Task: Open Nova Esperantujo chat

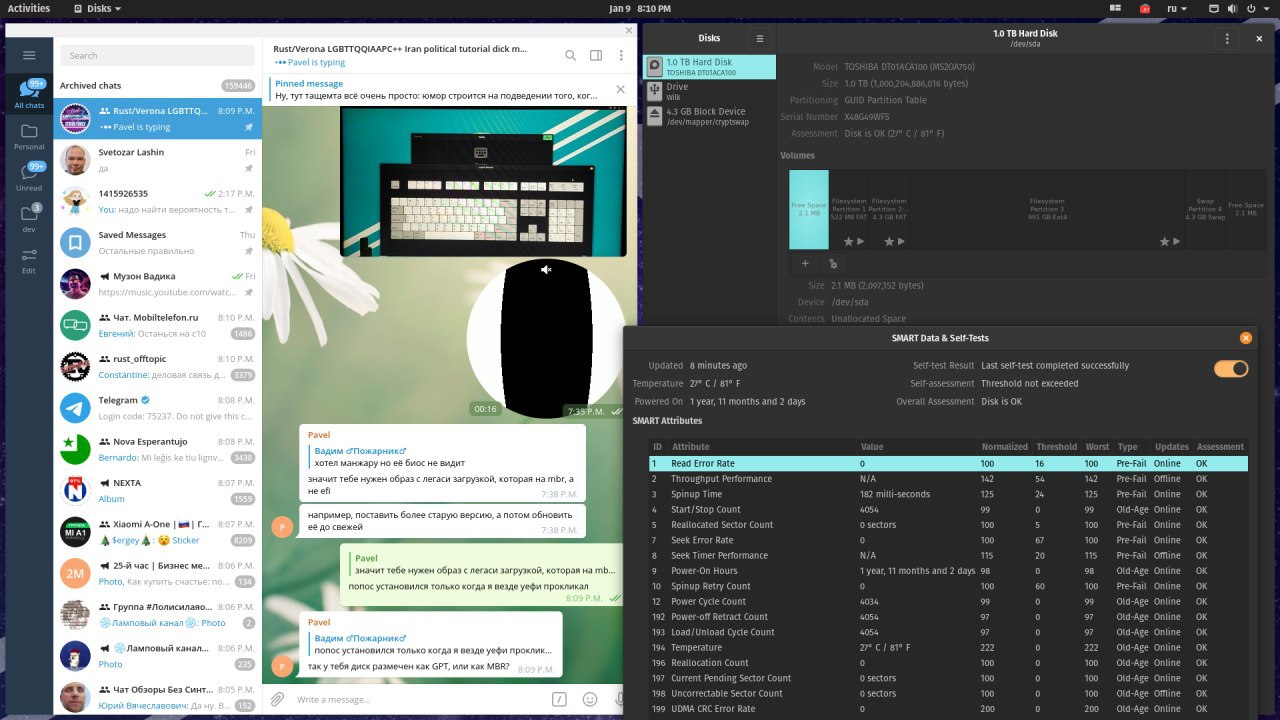Action: click(x=158, y=449)
